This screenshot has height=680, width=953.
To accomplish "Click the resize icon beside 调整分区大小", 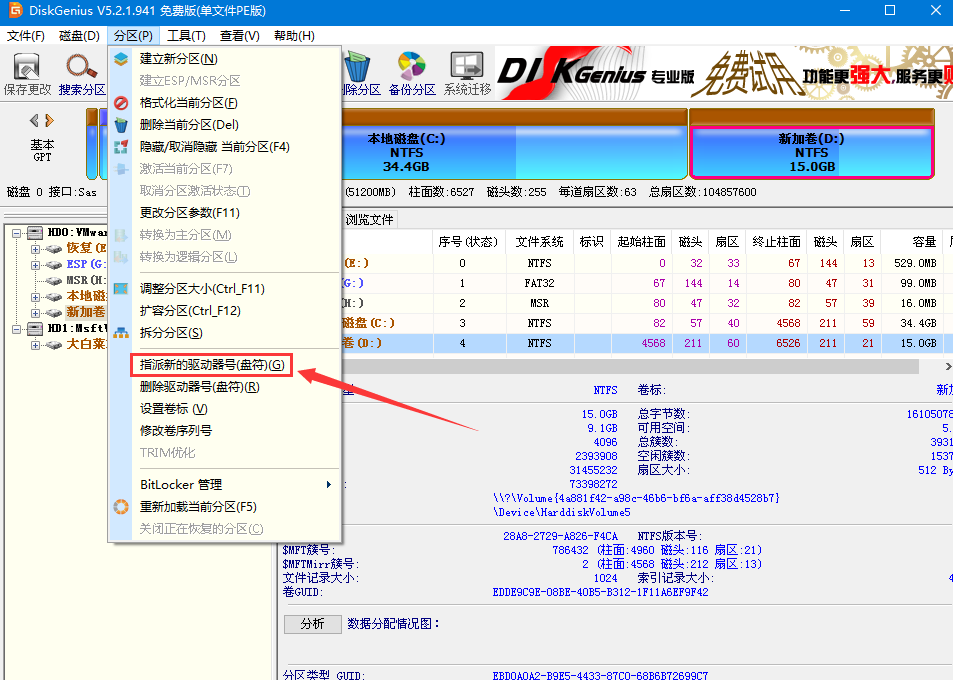I will pyautogui.click(x=121, y=289).
